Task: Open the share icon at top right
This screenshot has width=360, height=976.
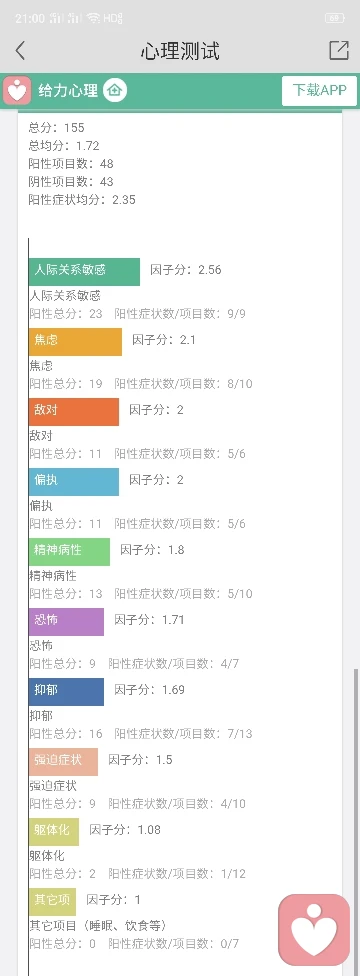Action: (339, 50)
